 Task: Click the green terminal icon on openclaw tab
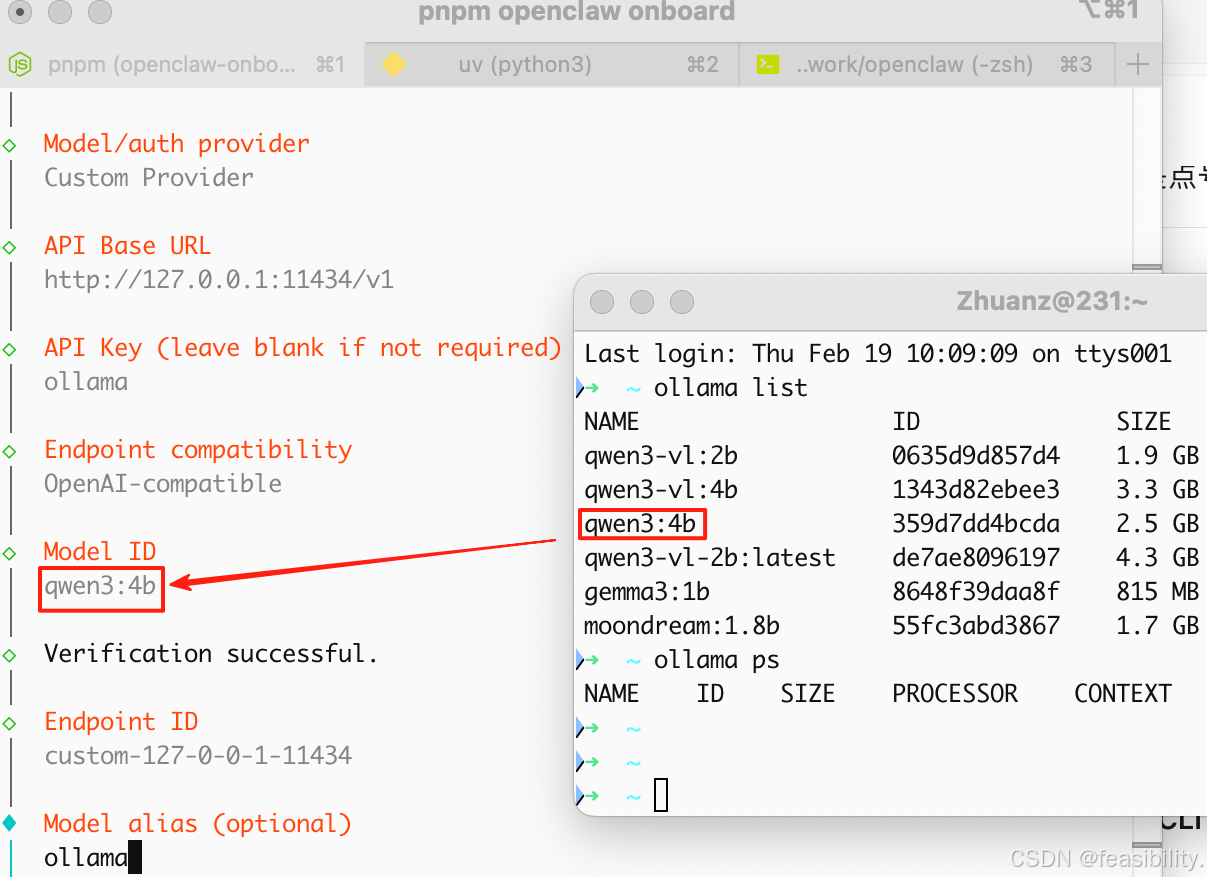pyautogui.click(x=768, y=65)
